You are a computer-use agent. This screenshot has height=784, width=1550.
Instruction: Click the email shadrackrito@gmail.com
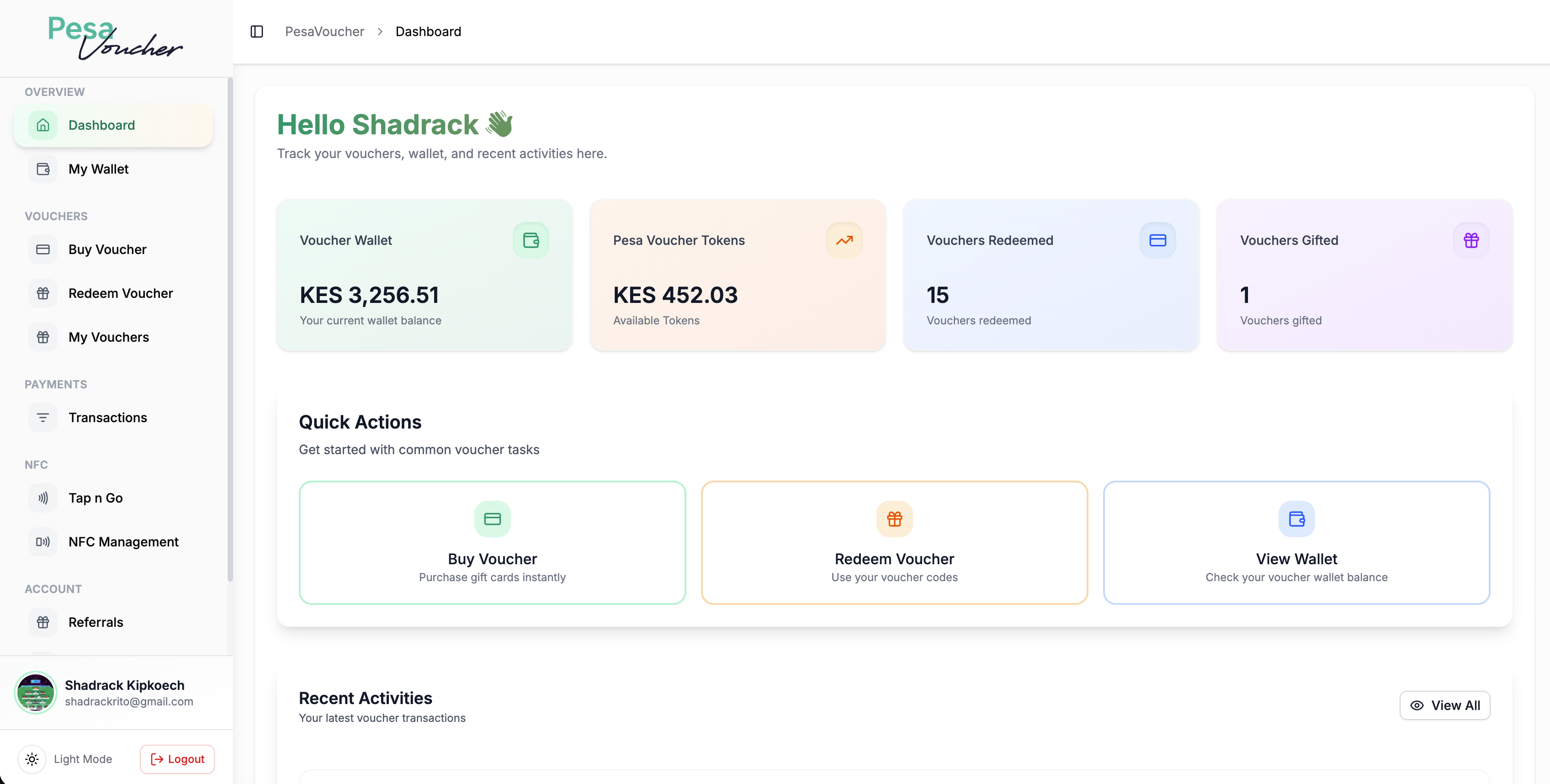129,702
